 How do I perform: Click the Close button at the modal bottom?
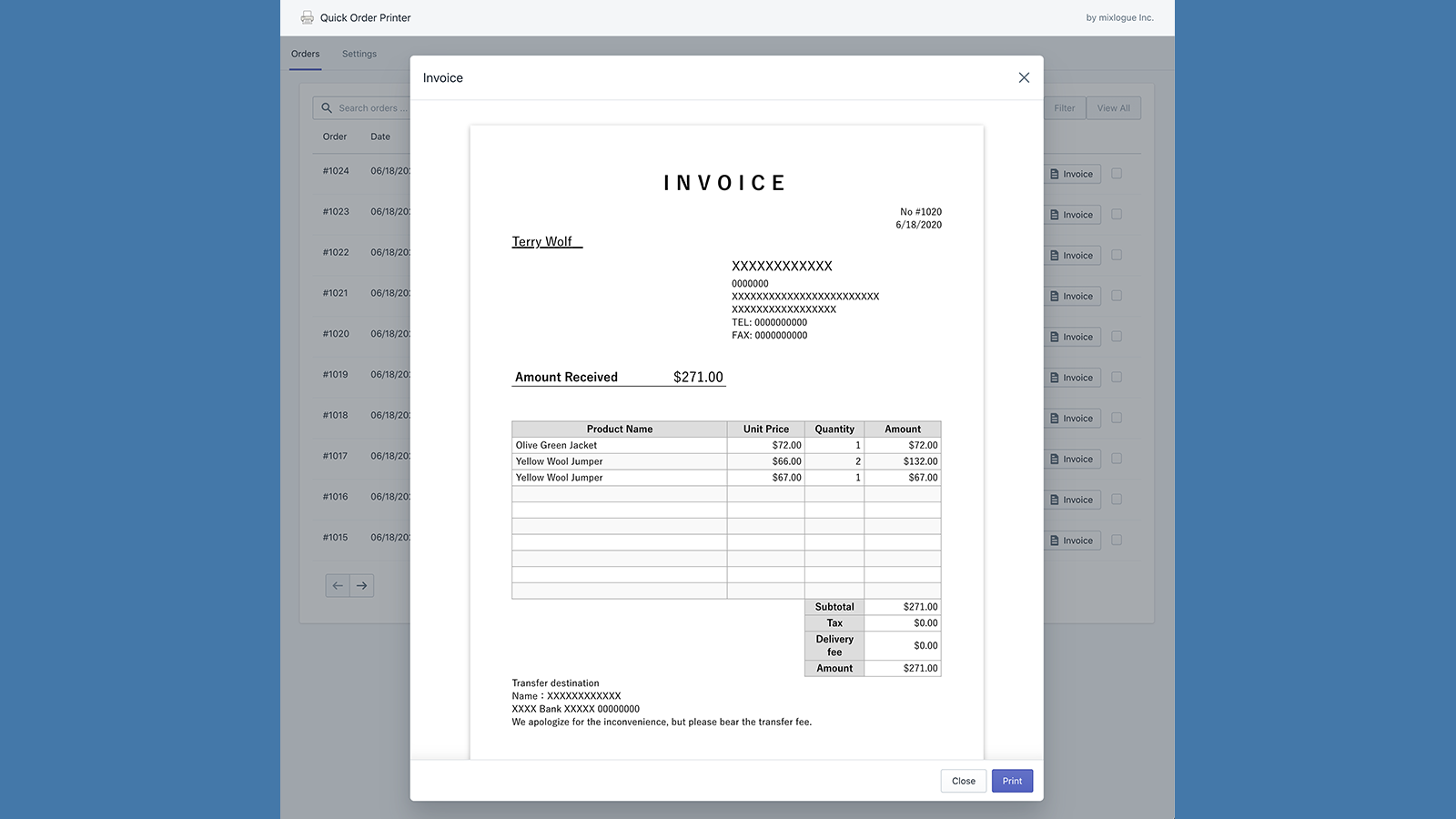[x=963, y=780]
